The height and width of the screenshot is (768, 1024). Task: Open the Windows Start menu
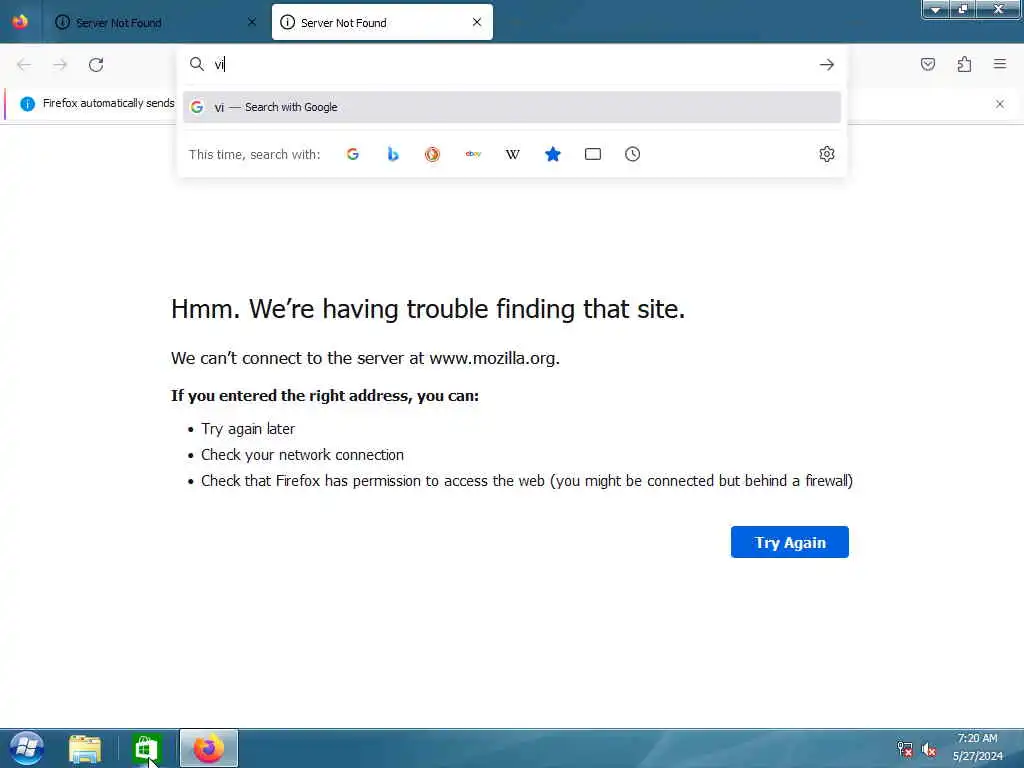(27, 748)
